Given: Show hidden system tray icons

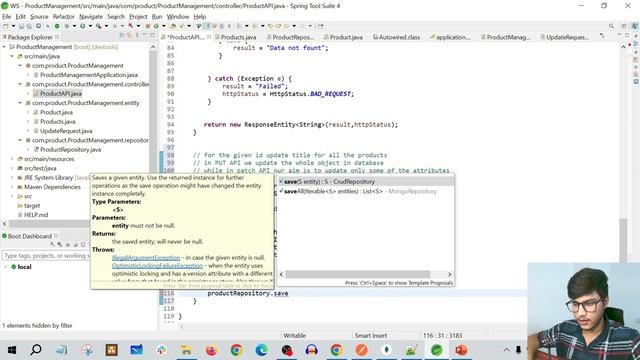Looking at the screenshot, I should 507,350.
